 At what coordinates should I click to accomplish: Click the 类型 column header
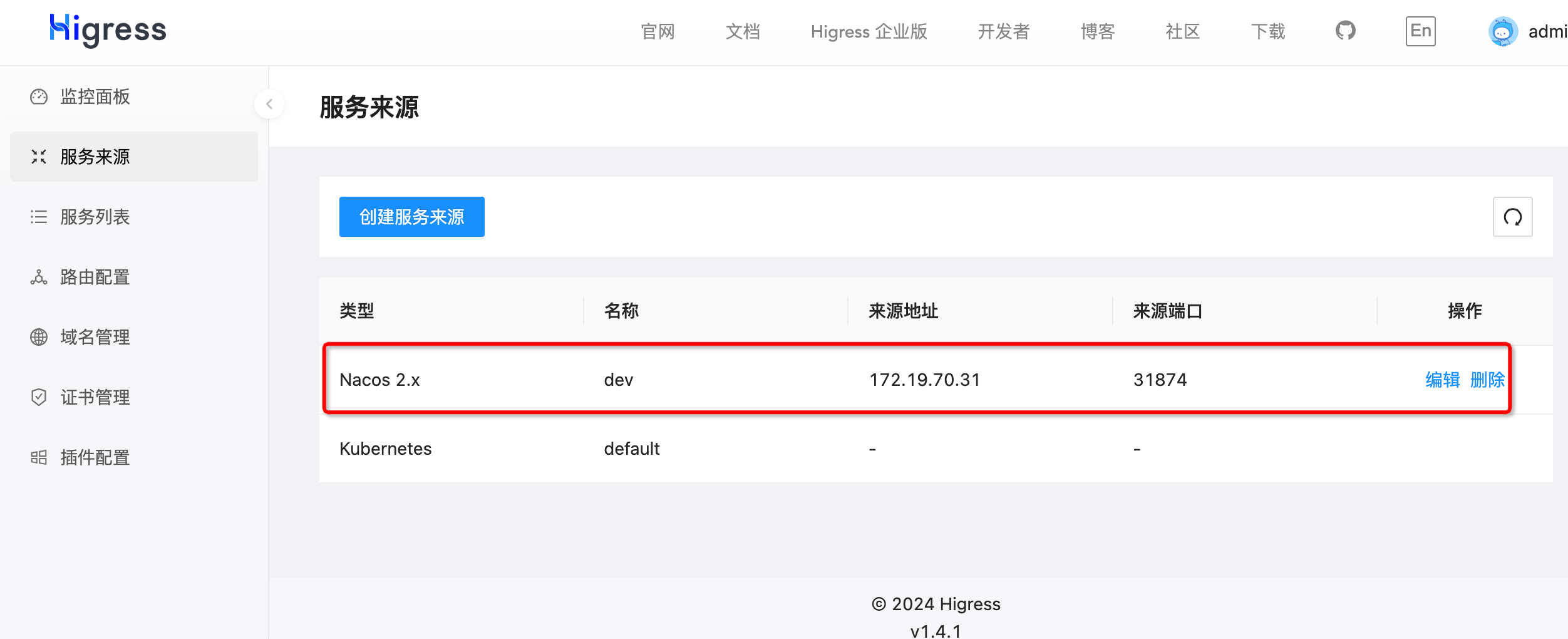[x=357, y=311]
